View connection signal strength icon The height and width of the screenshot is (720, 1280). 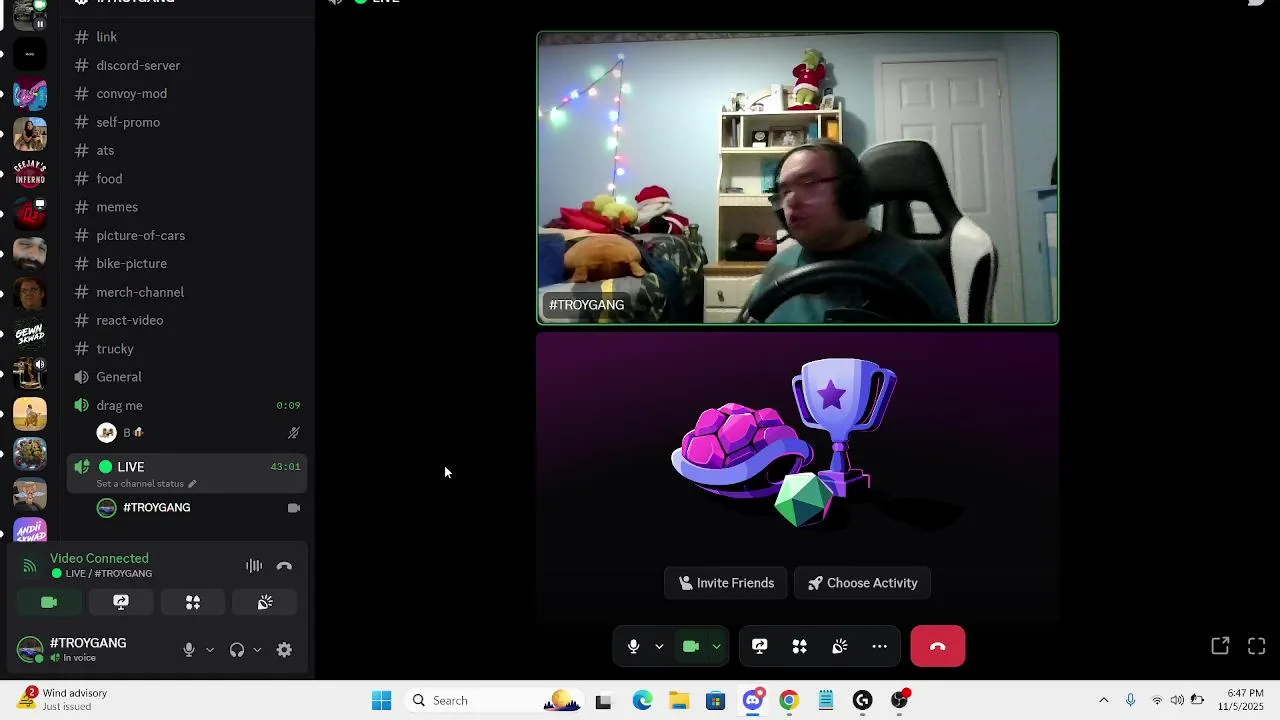pyautogui.click(x=29, y=566)
